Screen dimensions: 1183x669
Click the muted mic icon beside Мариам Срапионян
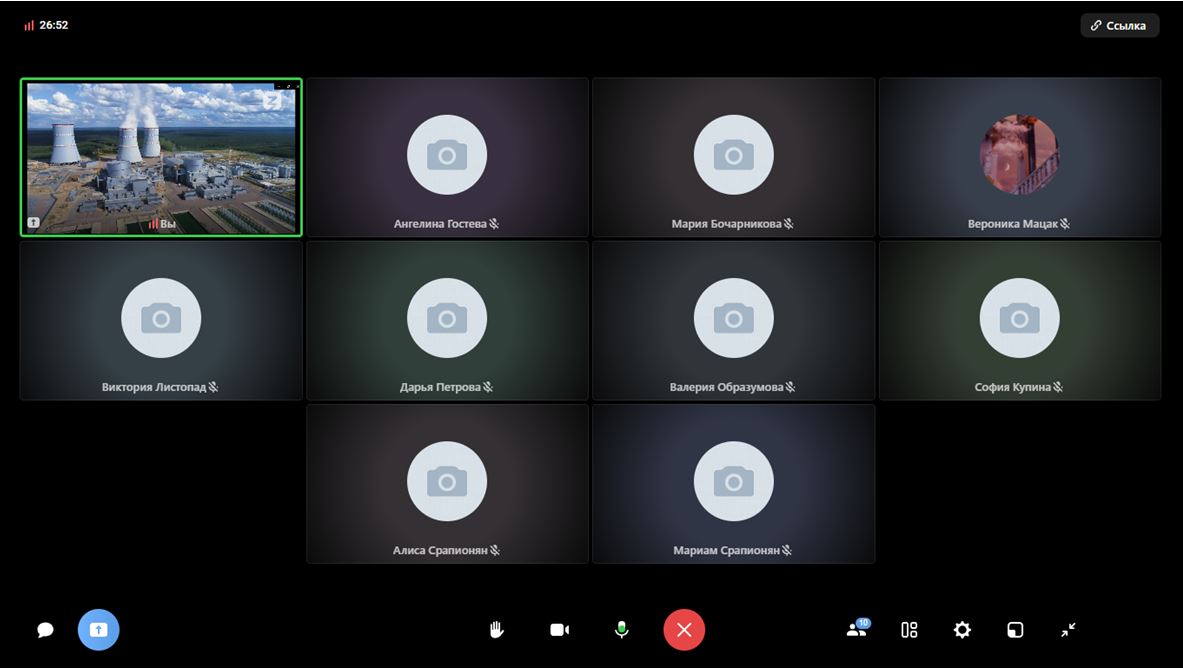(x=787, y=551)
